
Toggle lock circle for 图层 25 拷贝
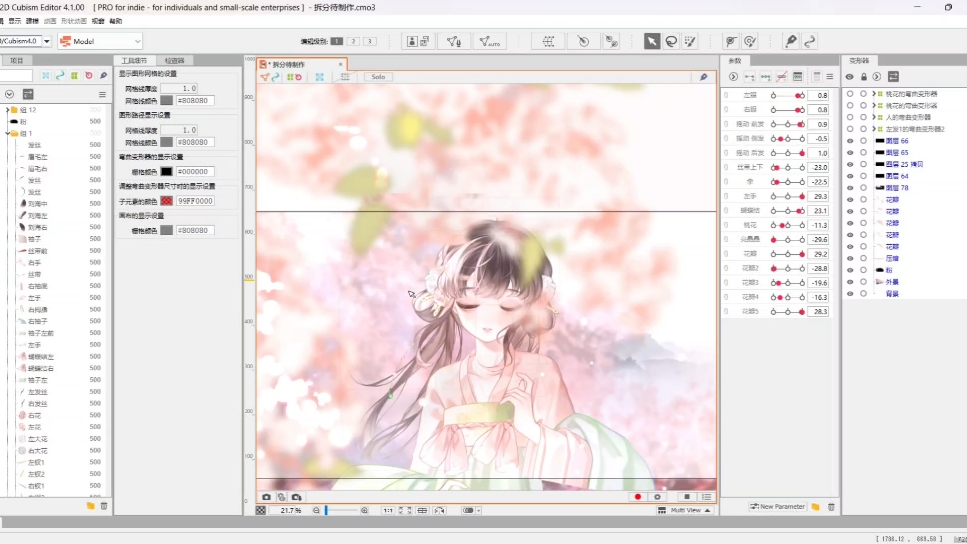863,165
